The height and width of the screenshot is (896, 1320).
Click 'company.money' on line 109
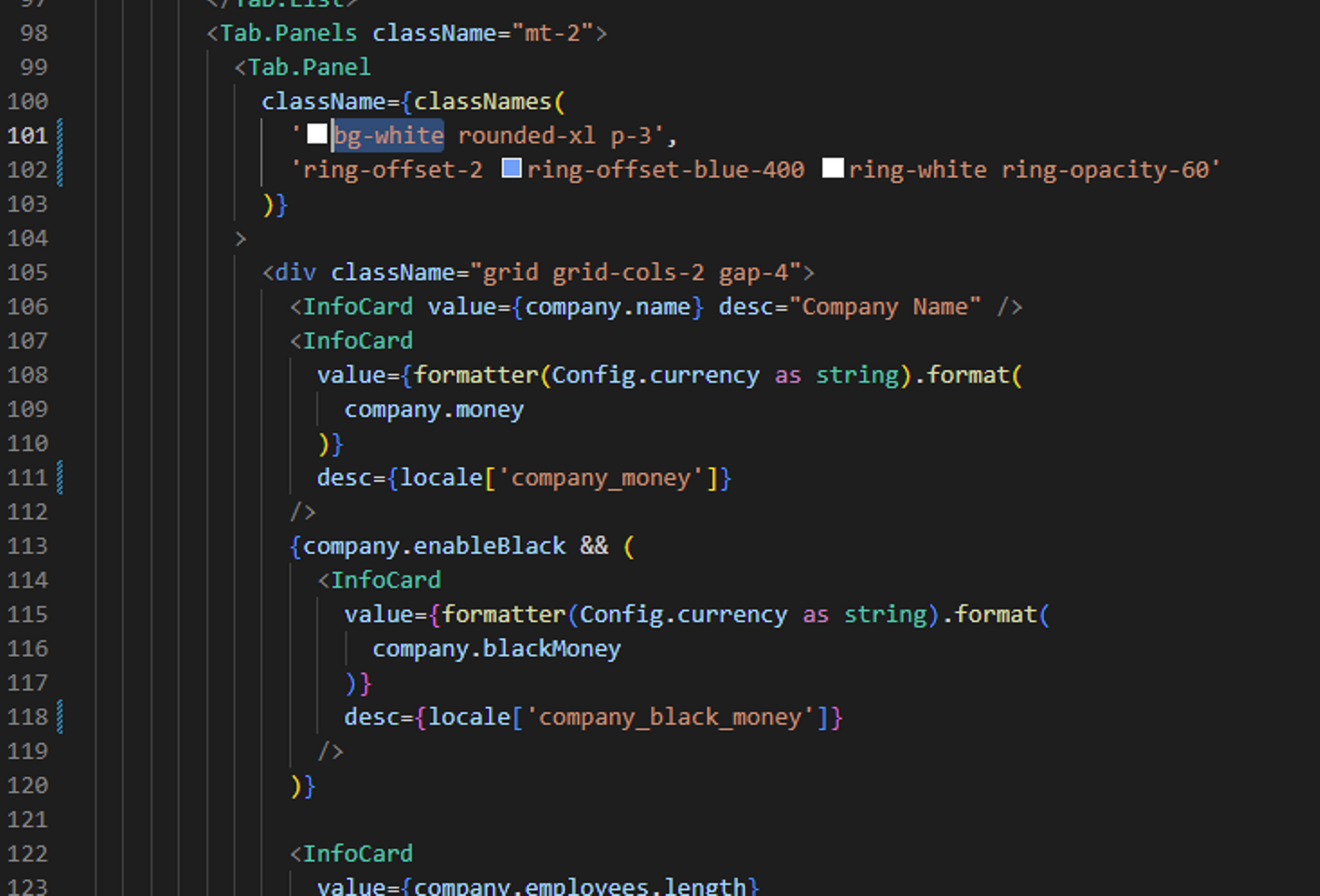434,410
